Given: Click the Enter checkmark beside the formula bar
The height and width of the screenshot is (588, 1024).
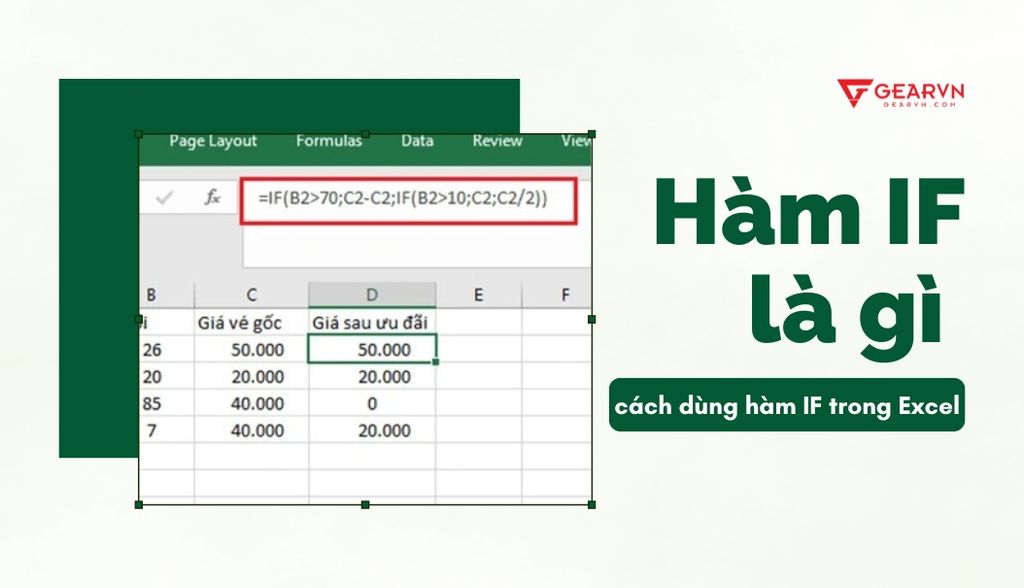Looking at the screenshot, I should pos(165,198).
